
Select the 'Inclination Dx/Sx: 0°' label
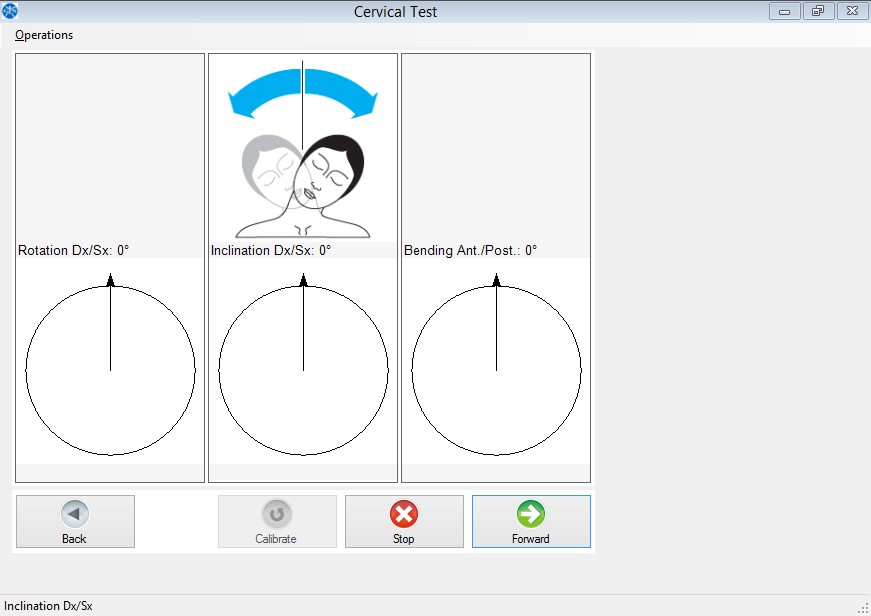271,251
